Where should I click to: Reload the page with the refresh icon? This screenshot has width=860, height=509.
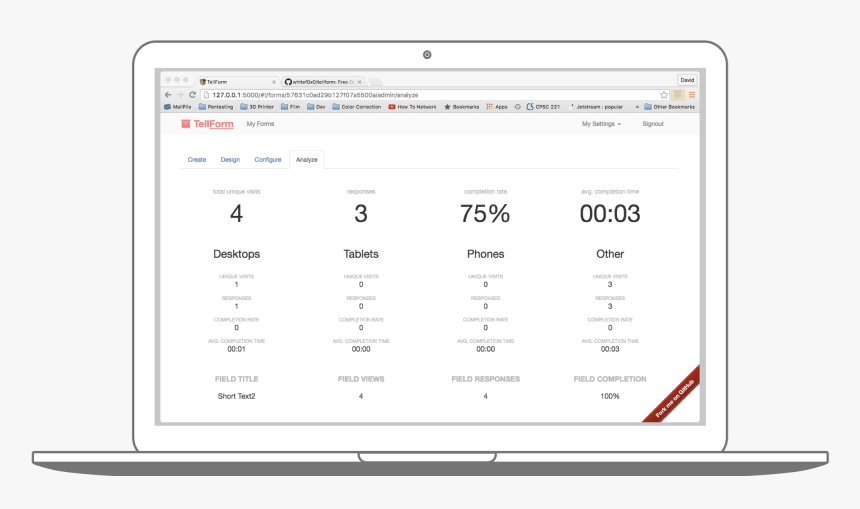(192, 94)
